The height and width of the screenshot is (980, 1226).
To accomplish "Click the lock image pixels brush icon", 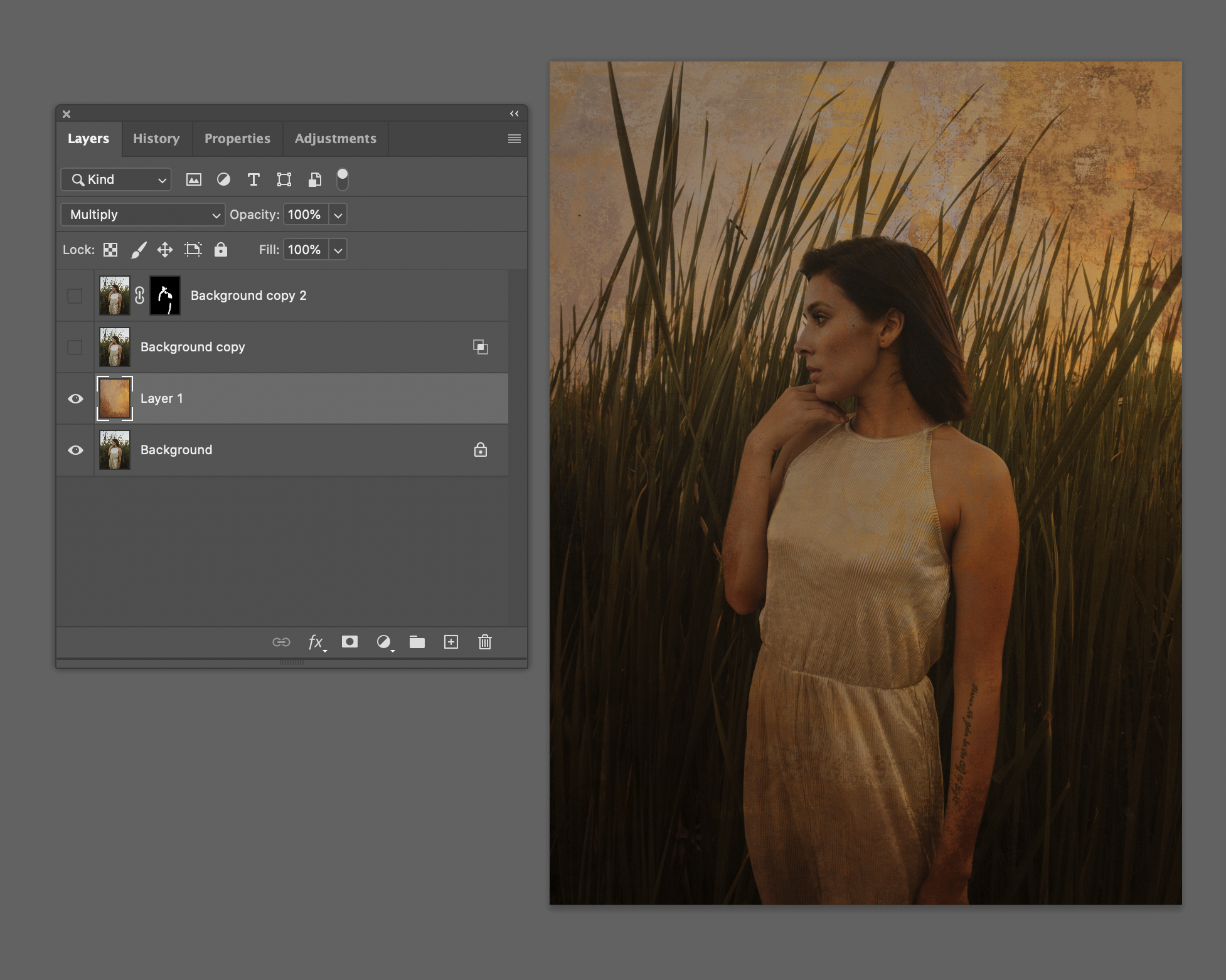I will click(139, 250).
